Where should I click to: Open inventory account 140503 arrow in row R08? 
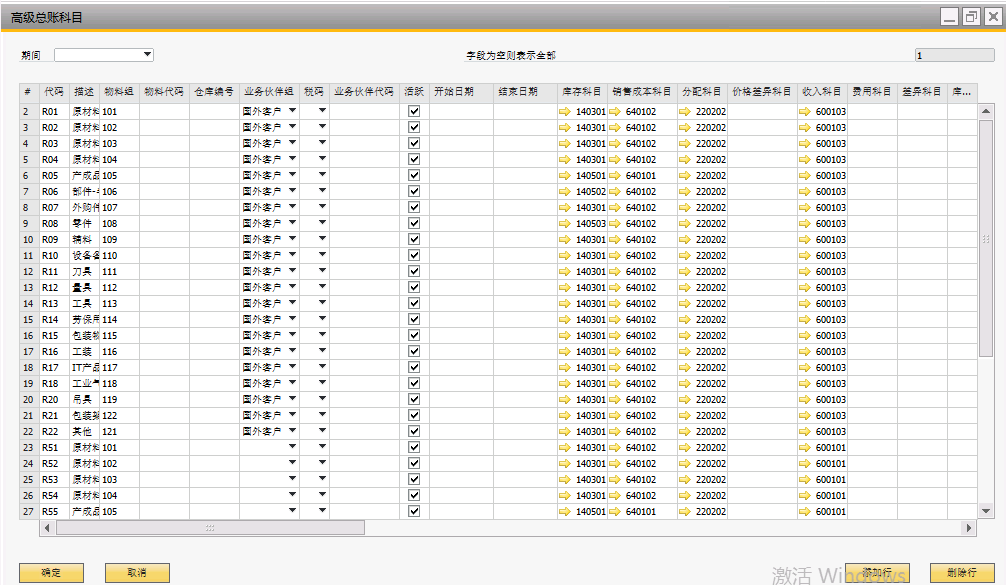[x=565, y=224]
